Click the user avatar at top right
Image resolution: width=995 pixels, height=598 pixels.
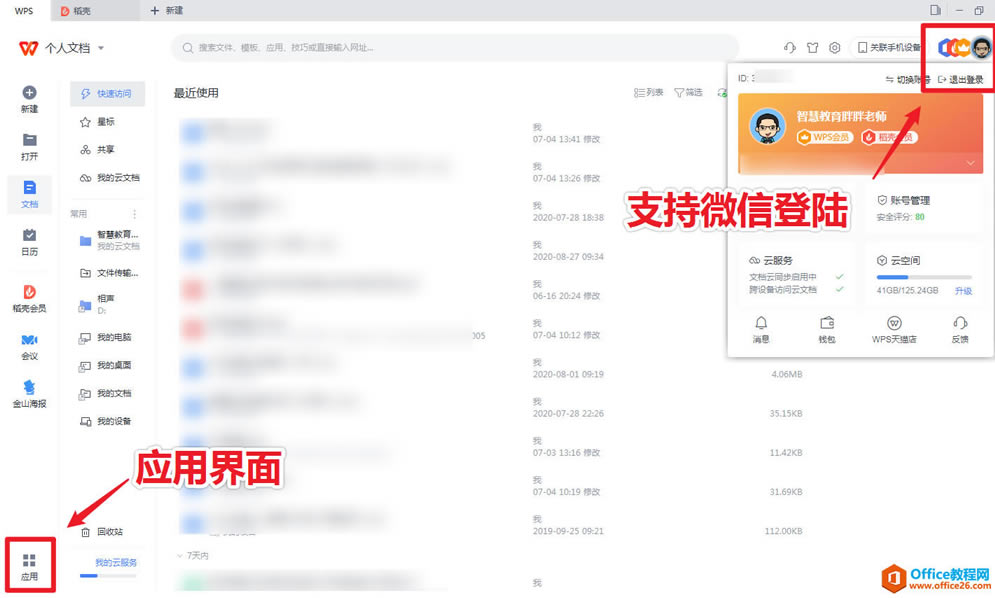[x=981, y=48]
